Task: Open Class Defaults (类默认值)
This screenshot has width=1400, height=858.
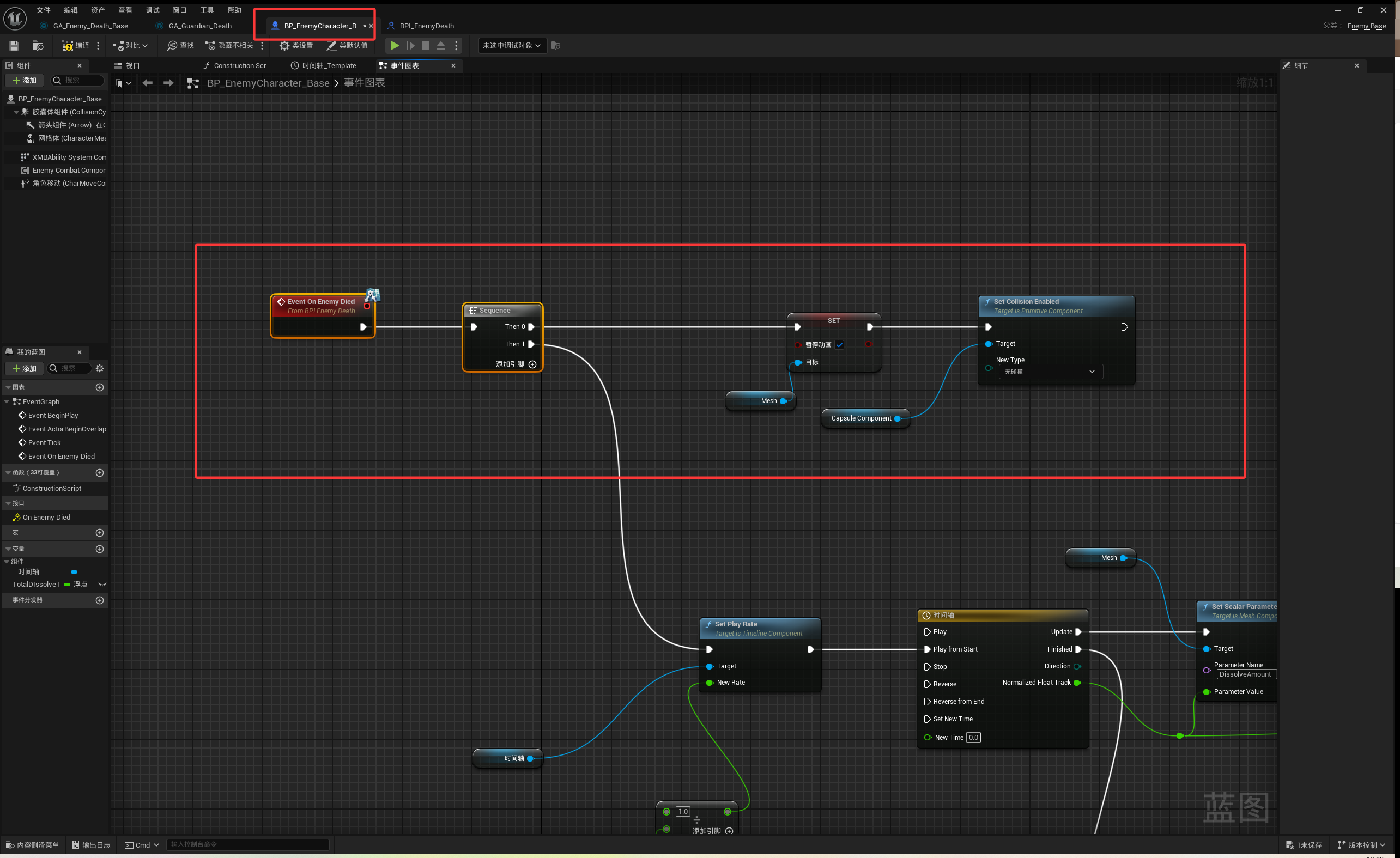Action: point(347,45)
